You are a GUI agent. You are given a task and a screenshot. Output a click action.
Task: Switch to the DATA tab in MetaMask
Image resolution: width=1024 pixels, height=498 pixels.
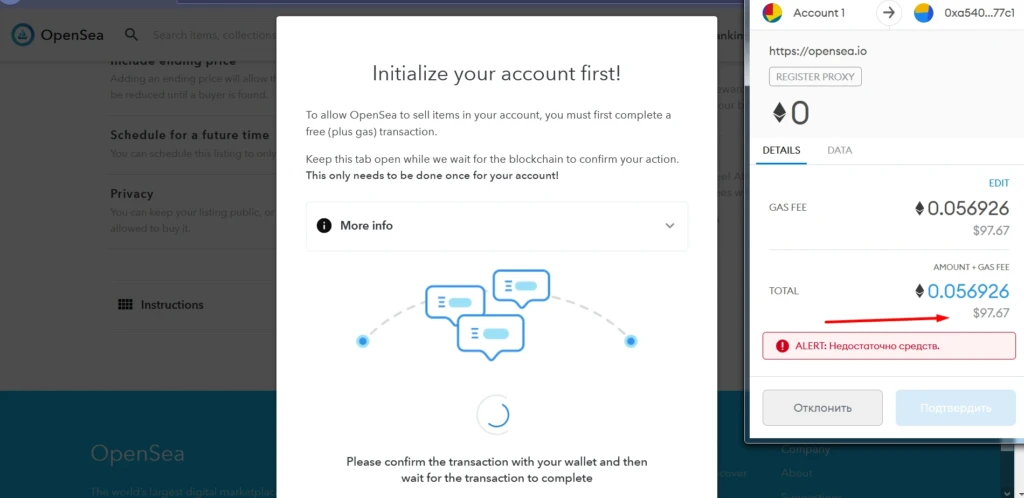pyautogui.click(x=839, y=150)
